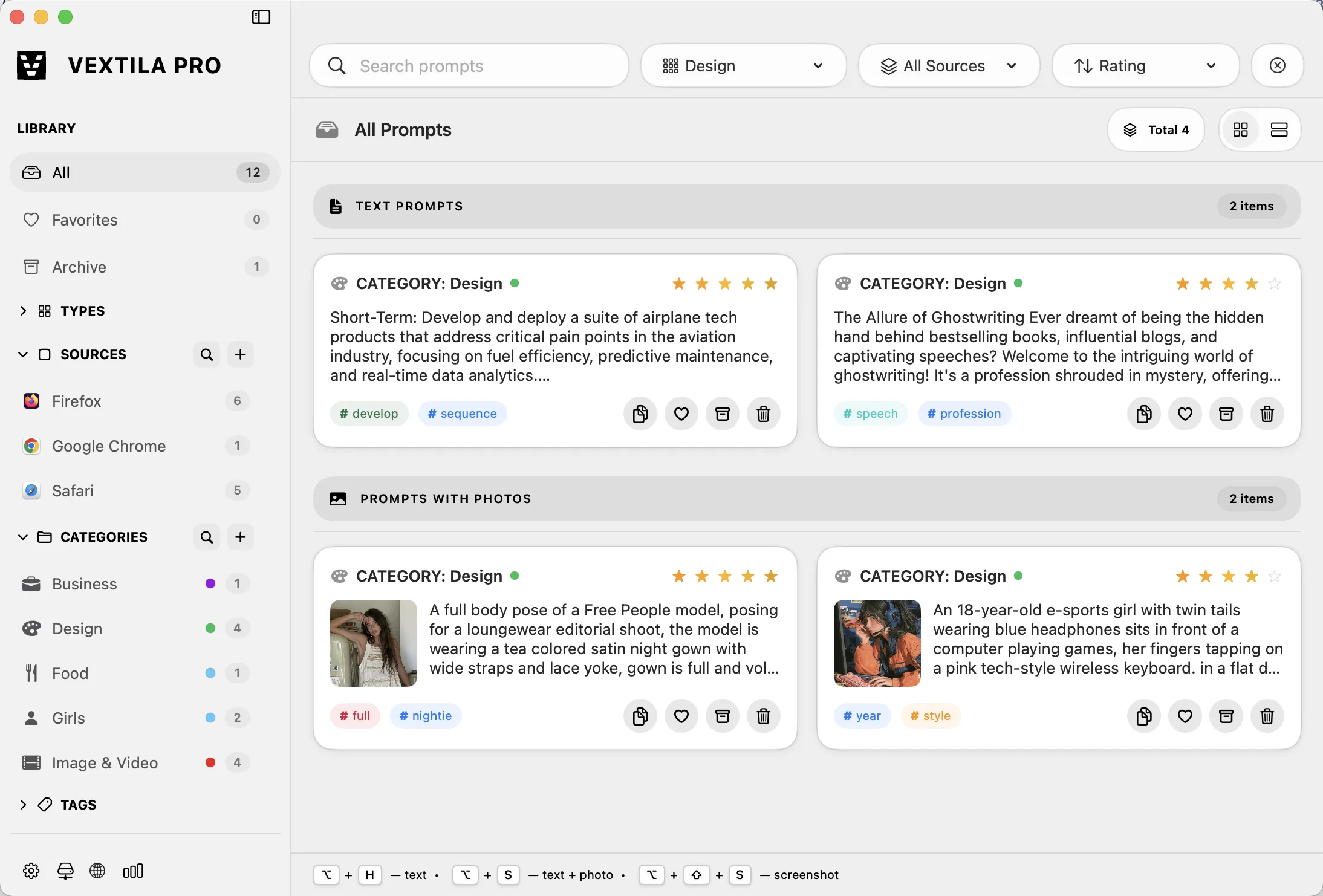Viewport: 1323px width, 896px height.
Task: Delete the Free People model prompt
Action: click(764, 716)
